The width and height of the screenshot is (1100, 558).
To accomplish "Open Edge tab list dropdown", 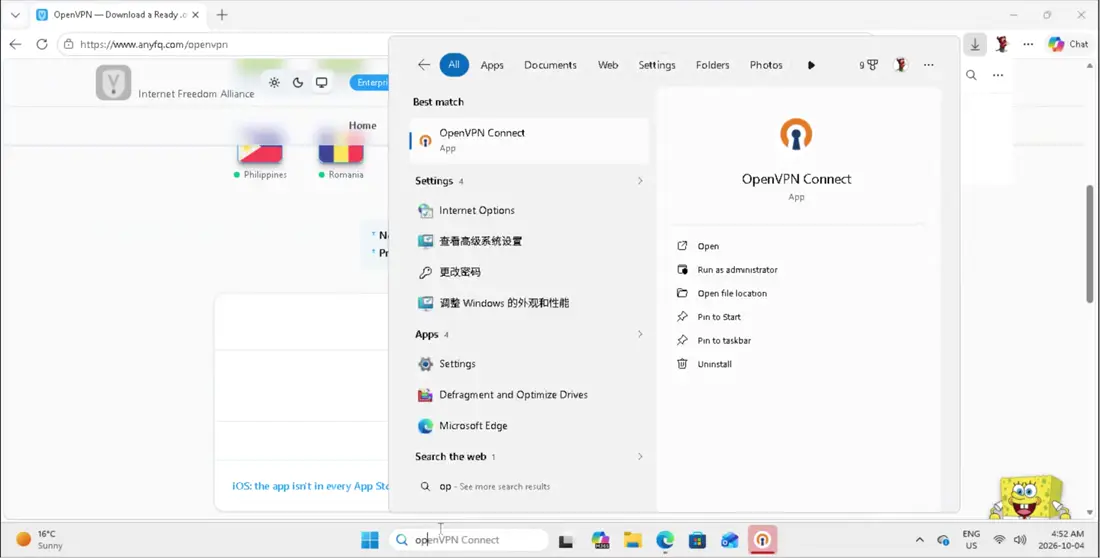I will coord(15,15).
